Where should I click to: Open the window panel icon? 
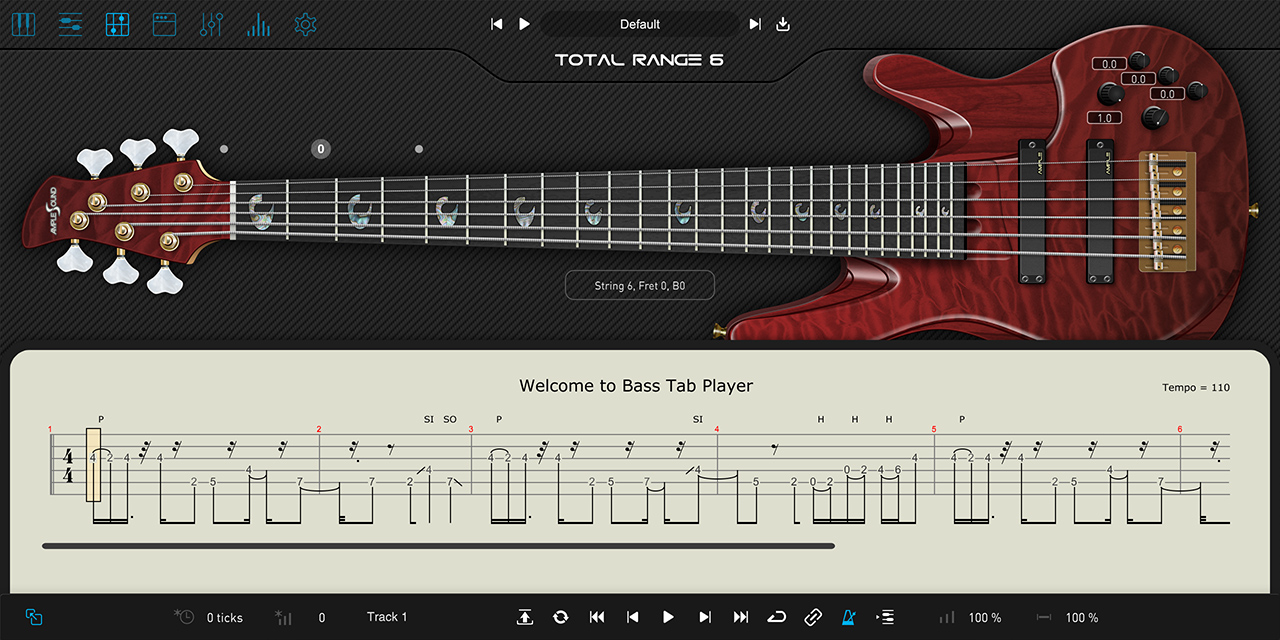[x=164, y=24]
